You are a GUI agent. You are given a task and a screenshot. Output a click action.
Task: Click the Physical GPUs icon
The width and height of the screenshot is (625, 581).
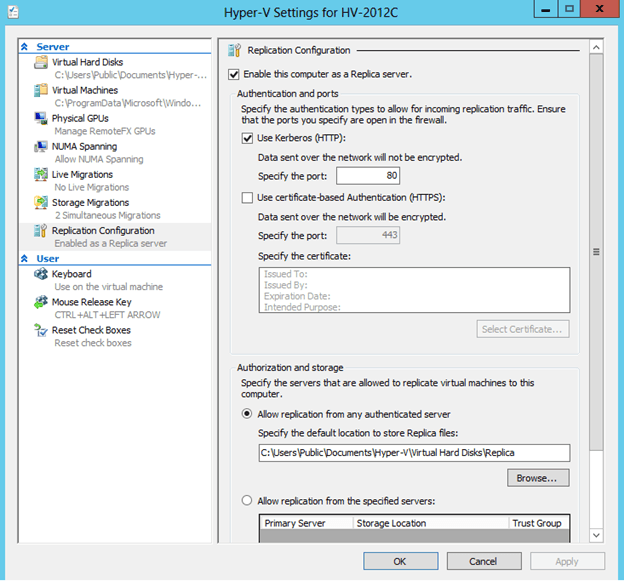coord(41,118)
